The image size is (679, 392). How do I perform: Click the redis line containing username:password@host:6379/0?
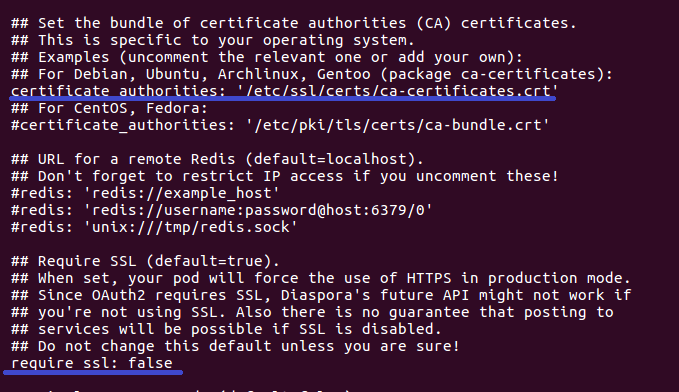coord(222,210)
